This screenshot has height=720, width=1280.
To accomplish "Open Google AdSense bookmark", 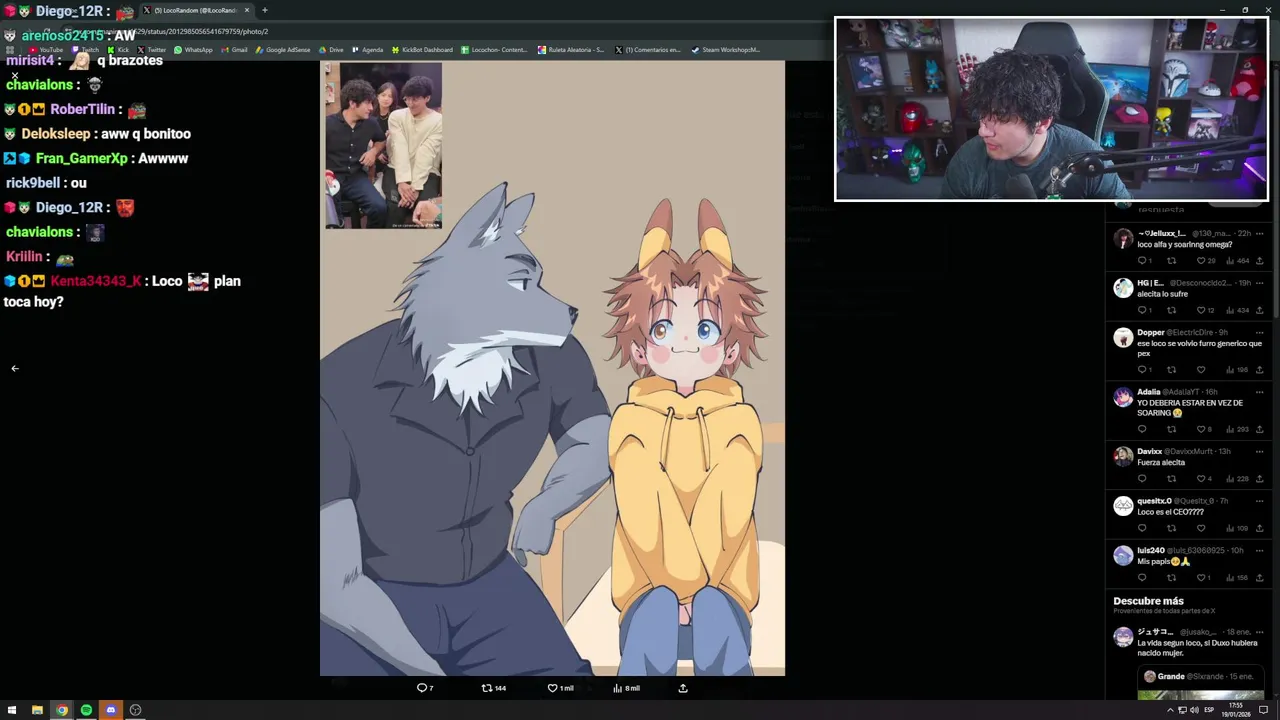I will [283, 50].
